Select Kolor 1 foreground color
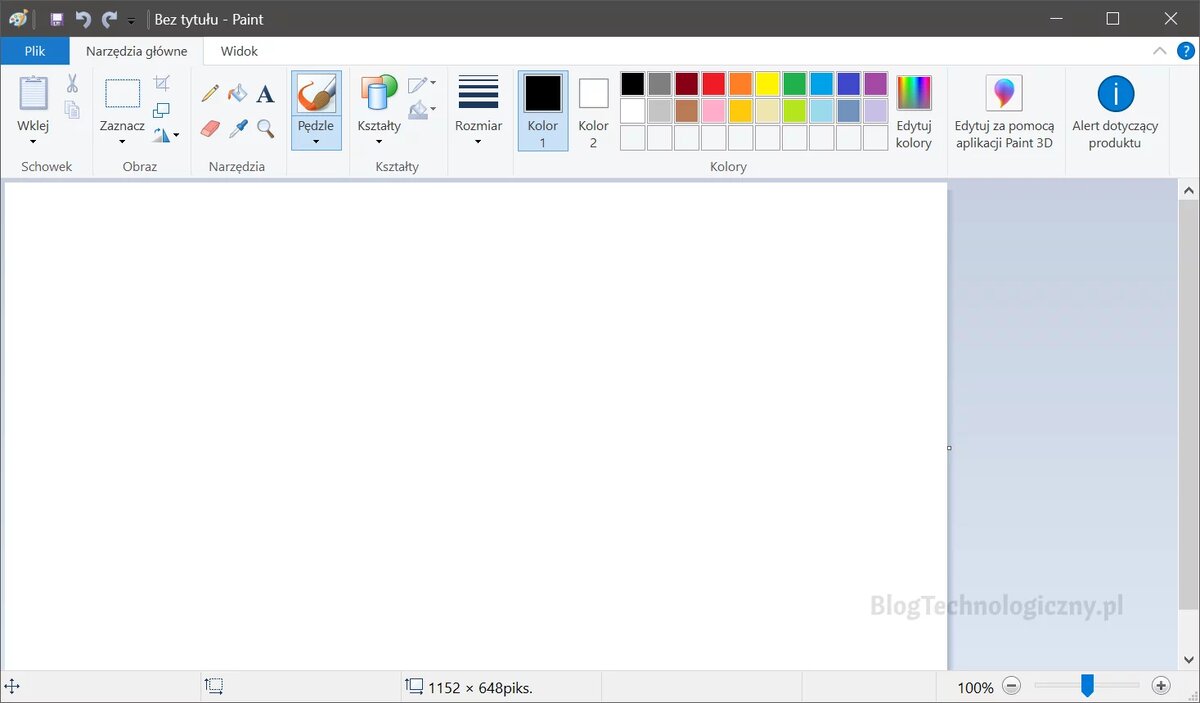 pyautogui.click(x=543, y=111)
